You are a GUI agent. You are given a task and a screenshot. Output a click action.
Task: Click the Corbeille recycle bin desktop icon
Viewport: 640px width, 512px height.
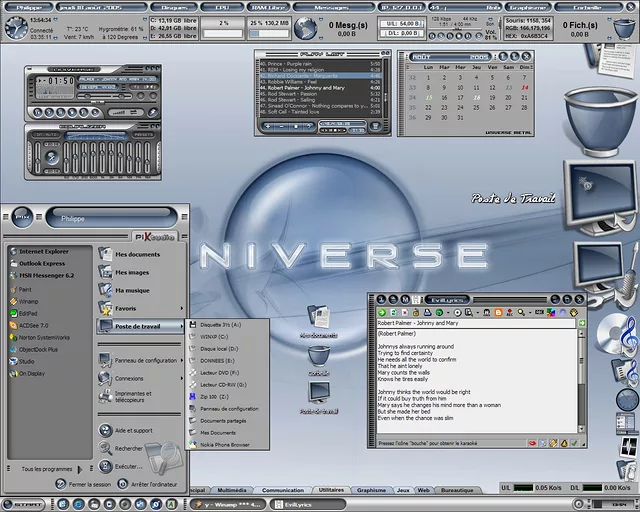click(x=319, y=356)
